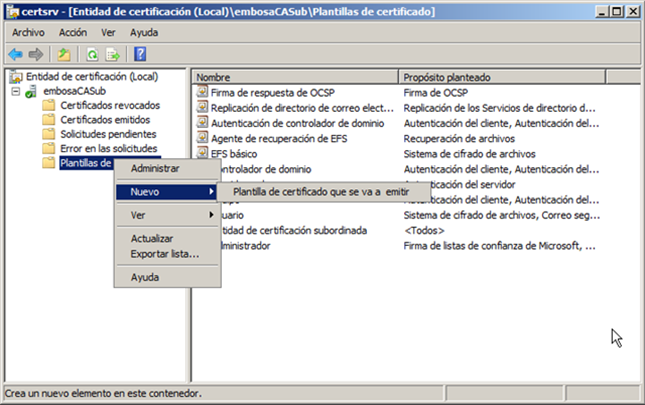Open the Acción menu
The image size is (645, 405).
pos(73,32)
